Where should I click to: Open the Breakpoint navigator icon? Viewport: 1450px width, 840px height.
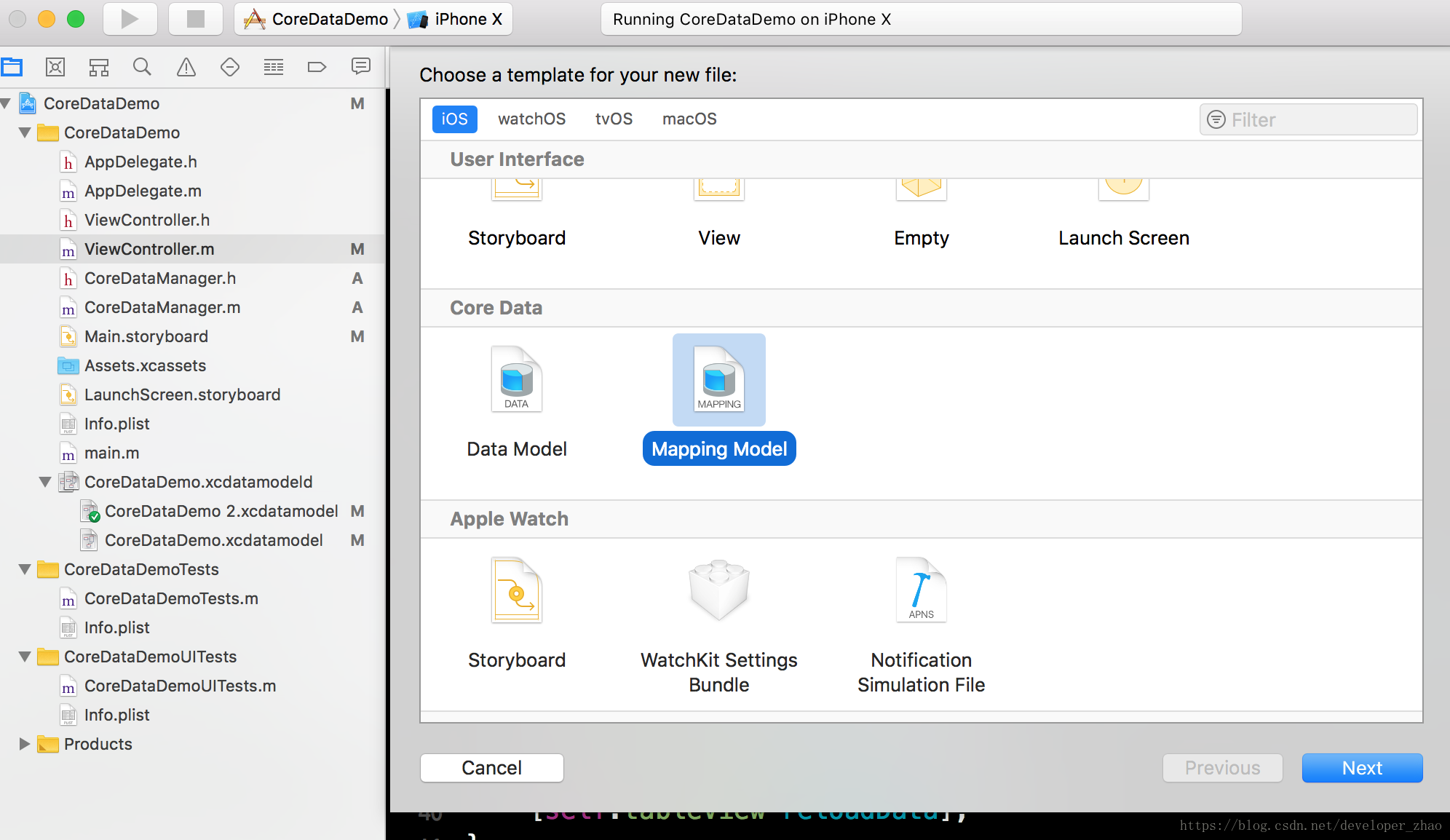click(x=317, y=68)
